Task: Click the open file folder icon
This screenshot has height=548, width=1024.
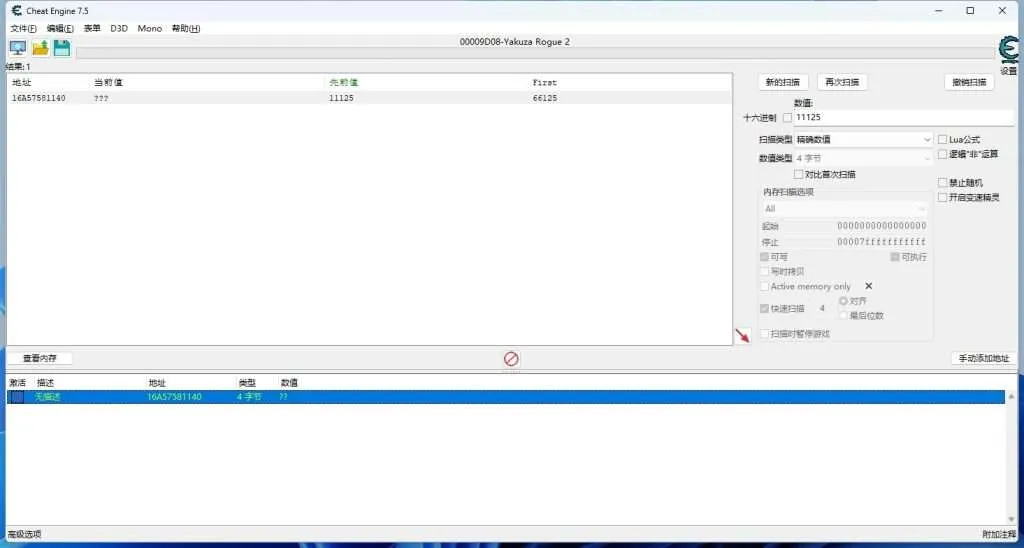Action: point(40,48)
